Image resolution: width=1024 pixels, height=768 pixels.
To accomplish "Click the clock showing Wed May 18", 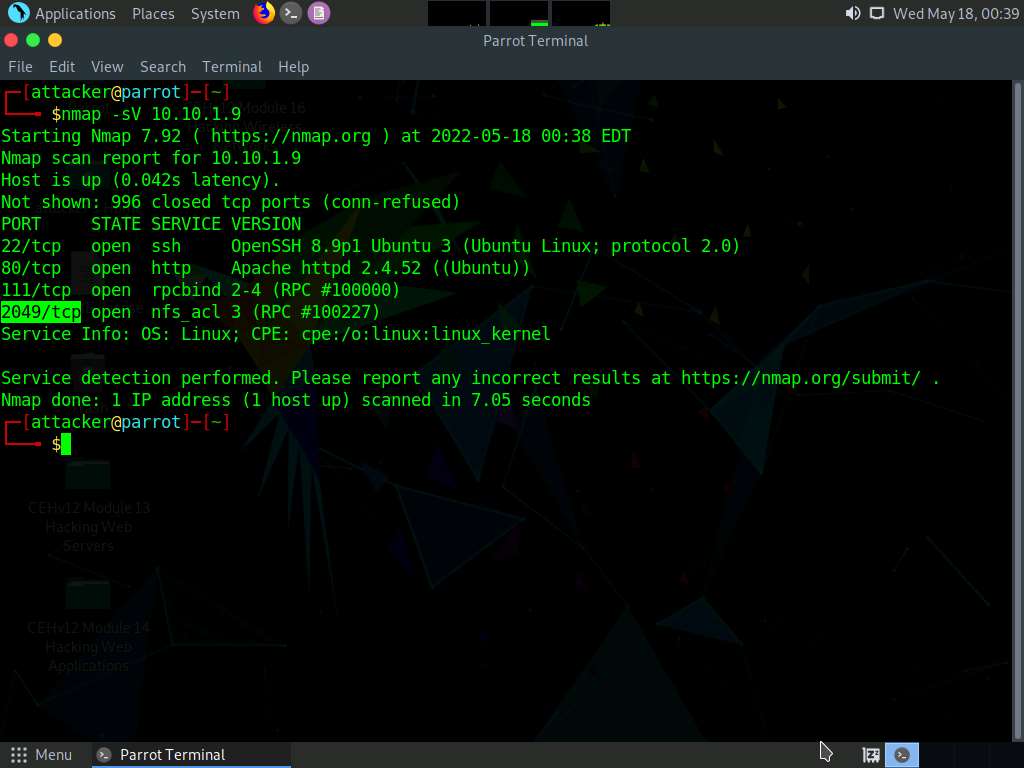I will click(x=955, y=14).
